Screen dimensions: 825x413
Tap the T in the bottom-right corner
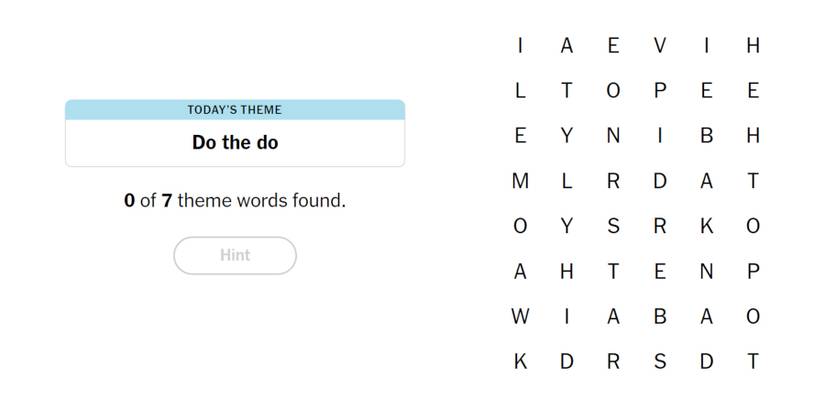coord(753,362)
